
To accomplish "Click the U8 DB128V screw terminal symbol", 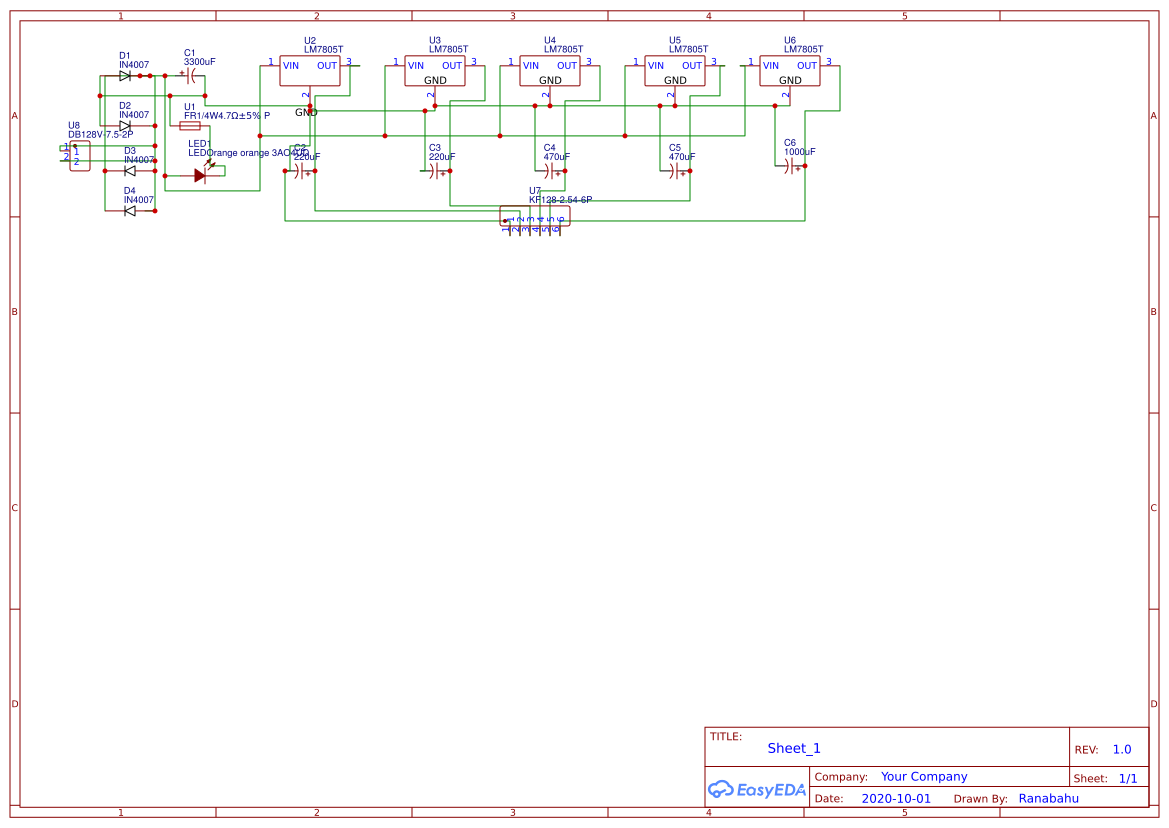I will 78,154.
